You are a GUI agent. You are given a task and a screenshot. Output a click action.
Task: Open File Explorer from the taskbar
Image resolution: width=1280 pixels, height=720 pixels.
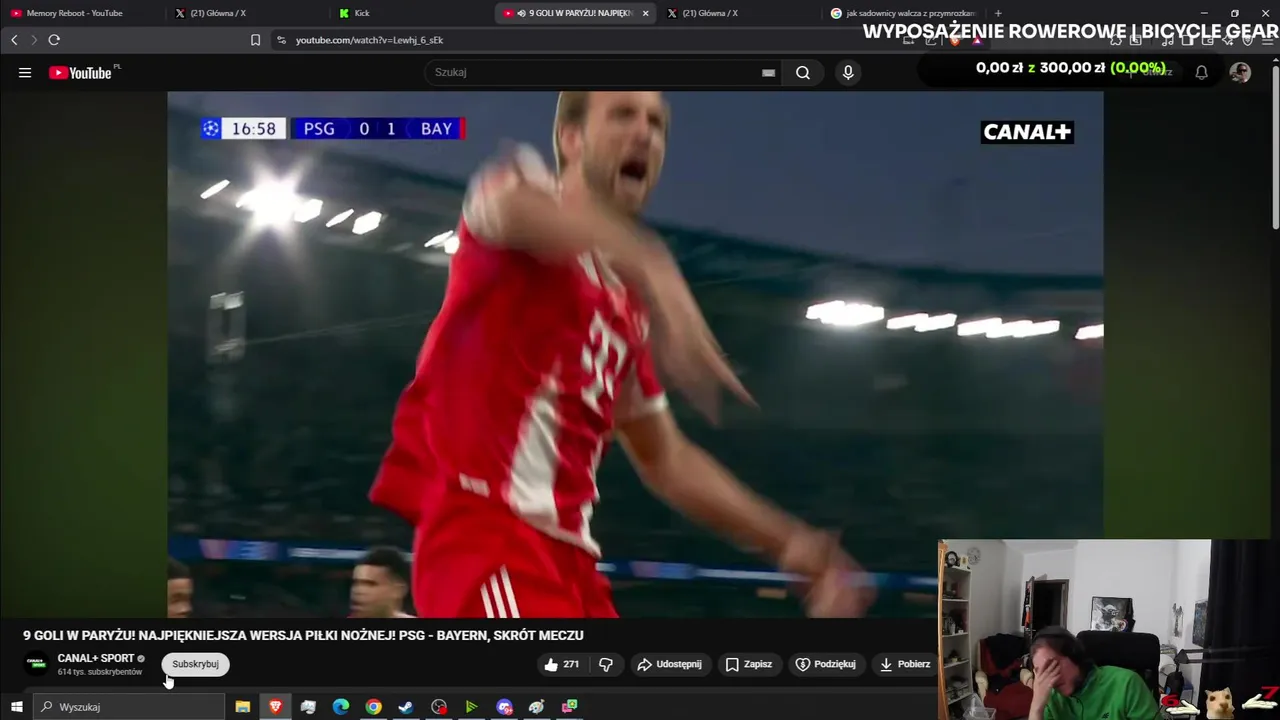(x=242, y=707)
